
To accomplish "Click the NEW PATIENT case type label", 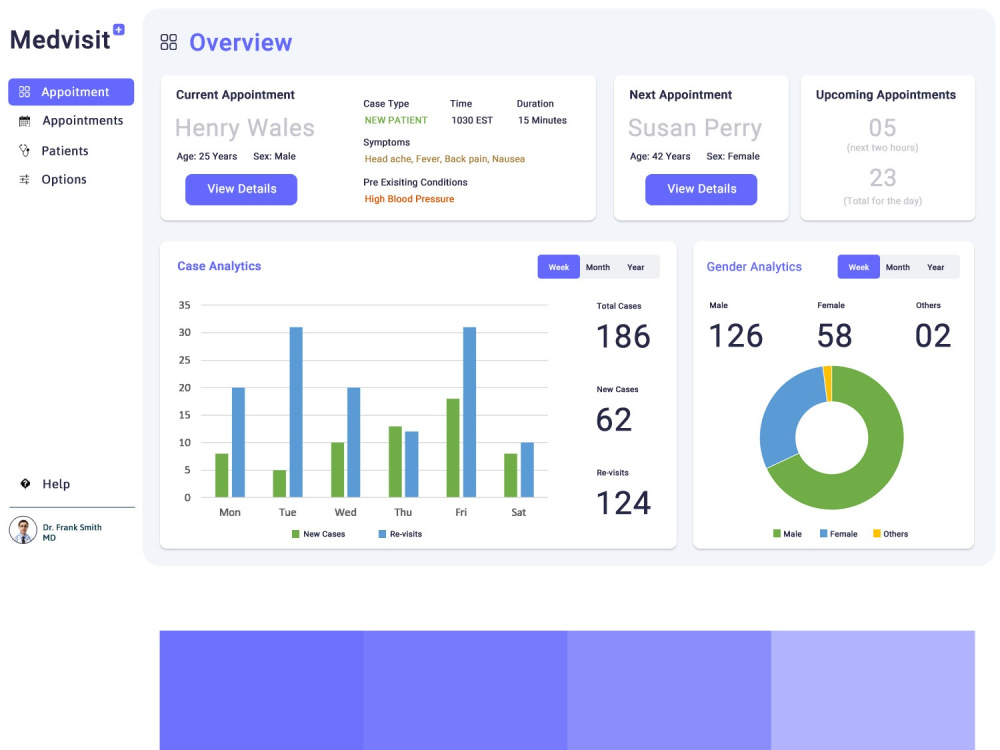I will tap(396, 120).
